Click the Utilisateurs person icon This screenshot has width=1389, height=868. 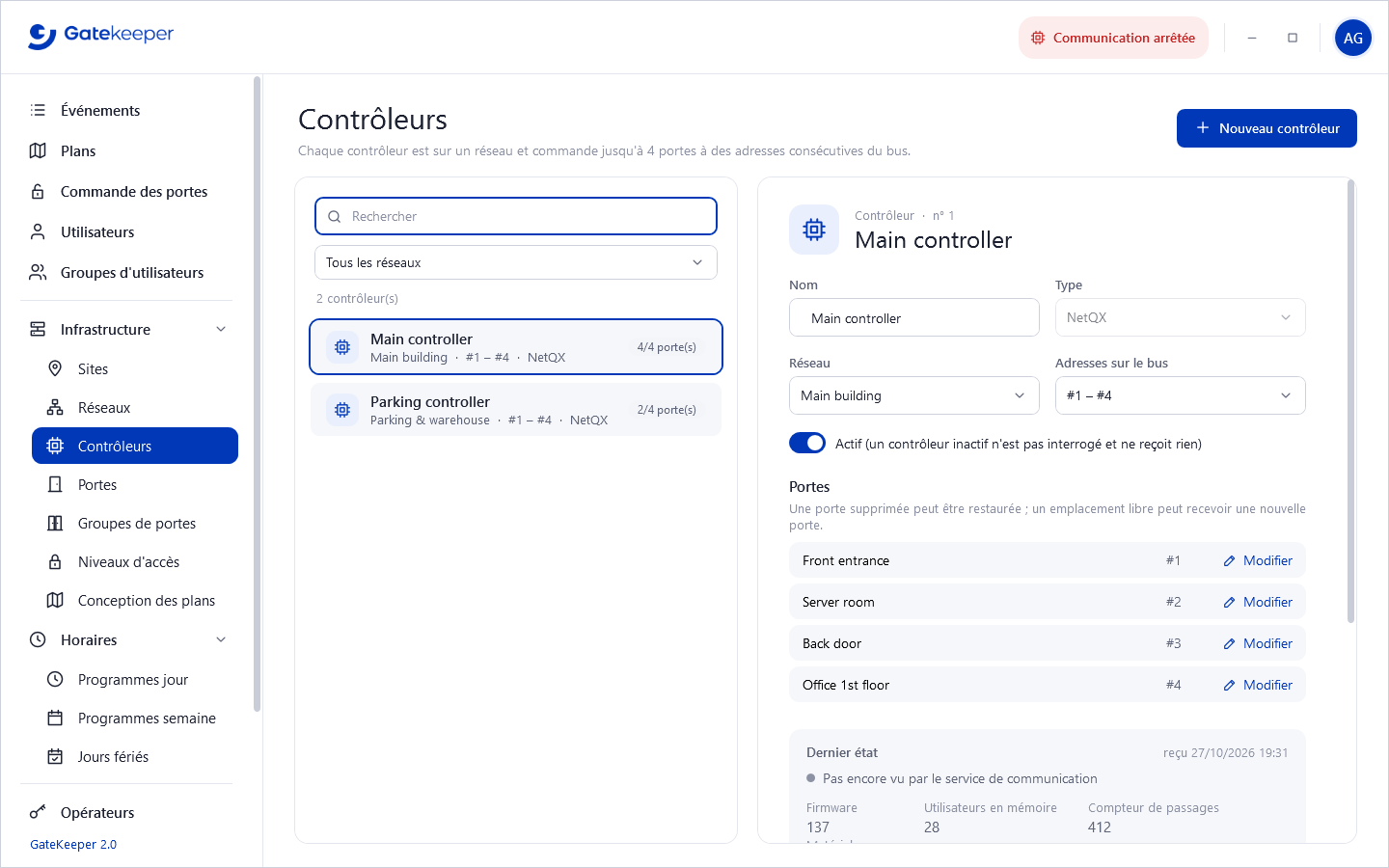(x=38, y=231)
